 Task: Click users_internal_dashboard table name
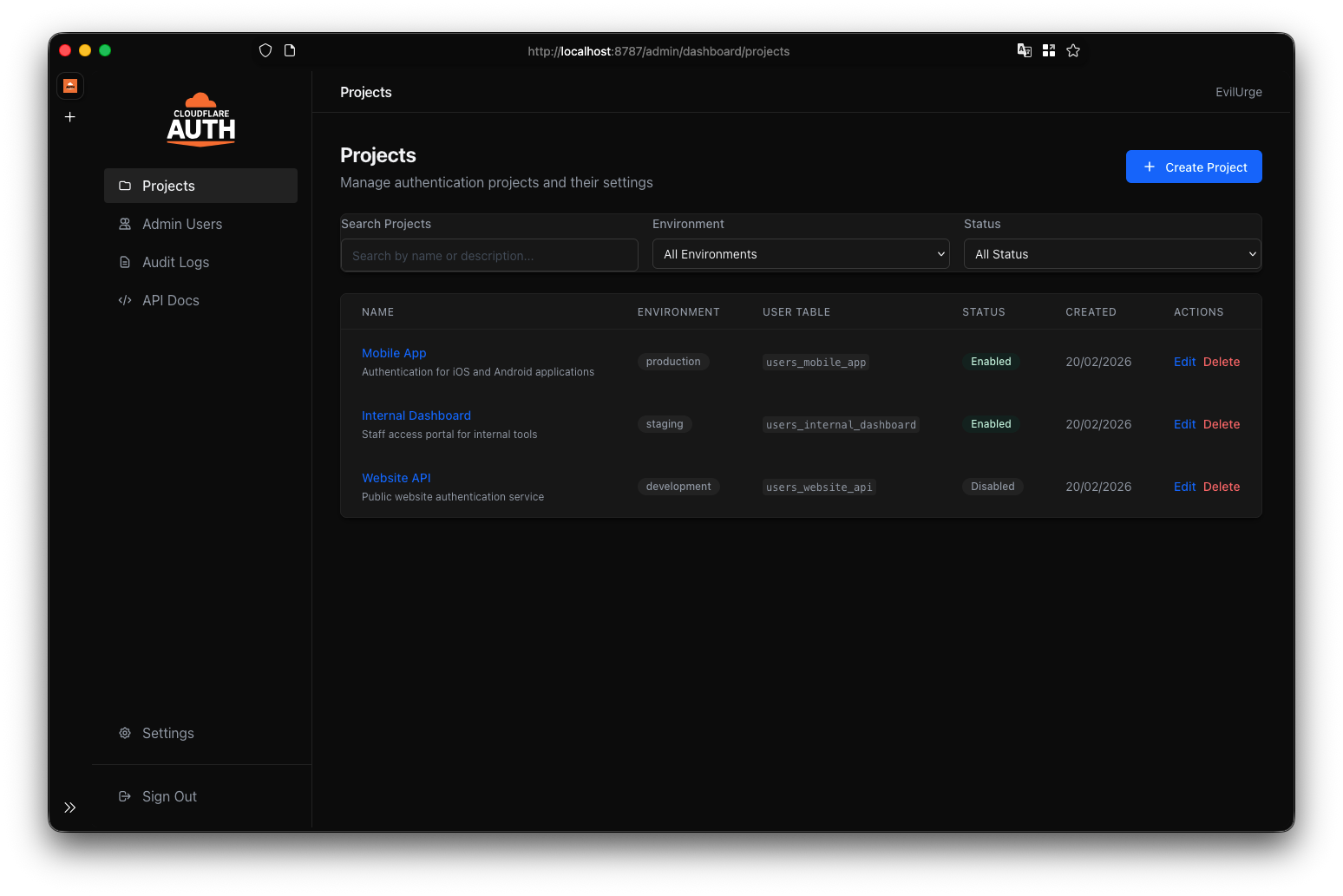pyautogui.click(x=841, y=425)
